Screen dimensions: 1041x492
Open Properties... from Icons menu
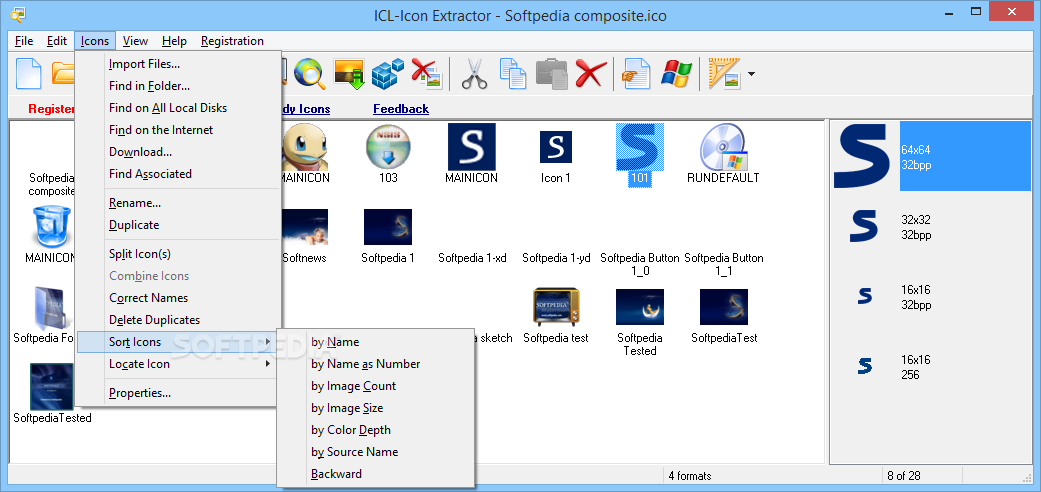(x=178, y=392)
